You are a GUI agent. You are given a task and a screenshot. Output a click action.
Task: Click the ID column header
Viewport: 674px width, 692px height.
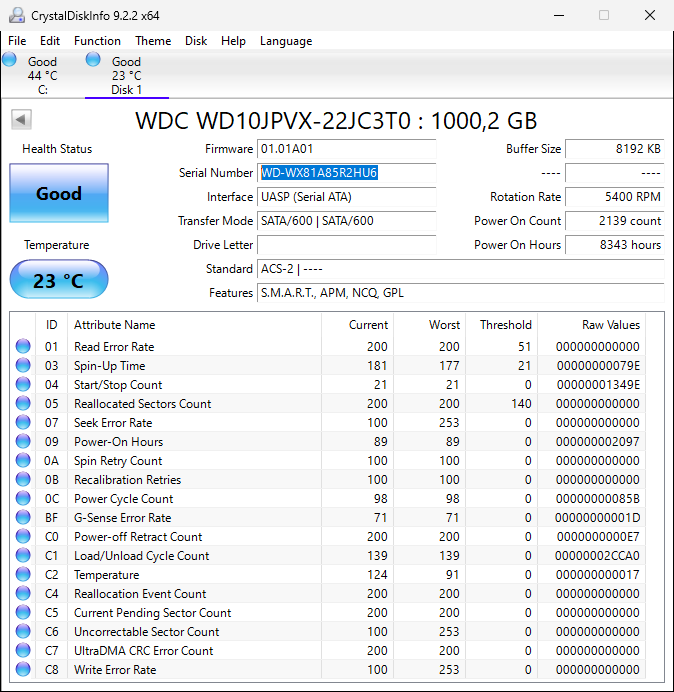[x=52, y=325]
